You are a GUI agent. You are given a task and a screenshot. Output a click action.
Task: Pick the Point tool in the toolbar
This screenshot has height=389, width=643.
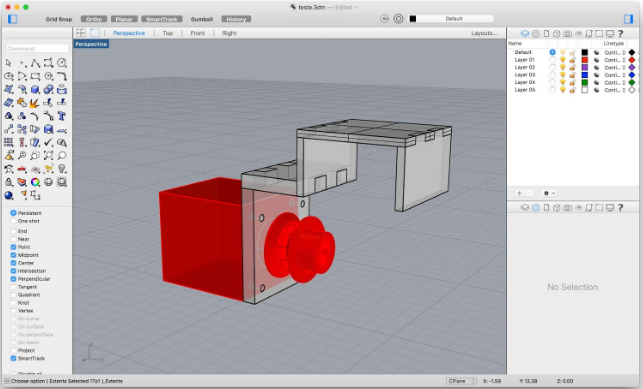[x=22, y=63]
